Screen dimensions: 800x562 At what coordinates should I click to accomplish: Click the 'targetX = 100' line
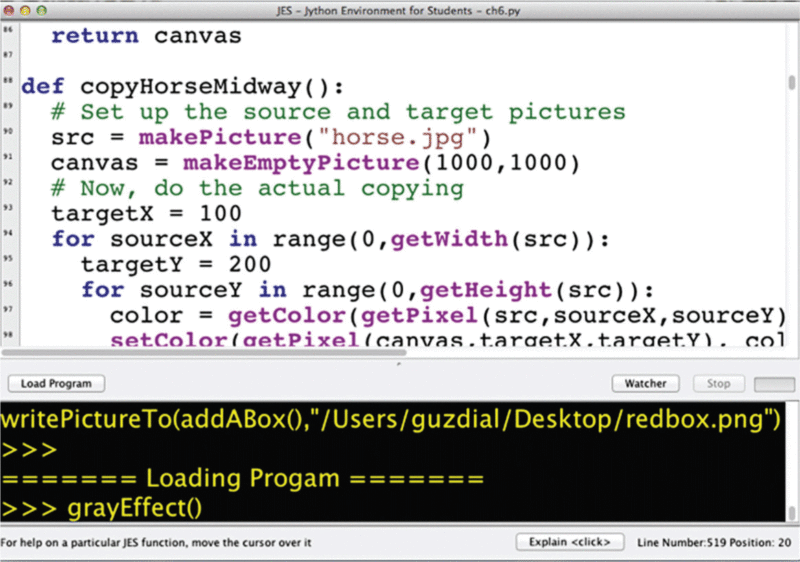point(146,214)
